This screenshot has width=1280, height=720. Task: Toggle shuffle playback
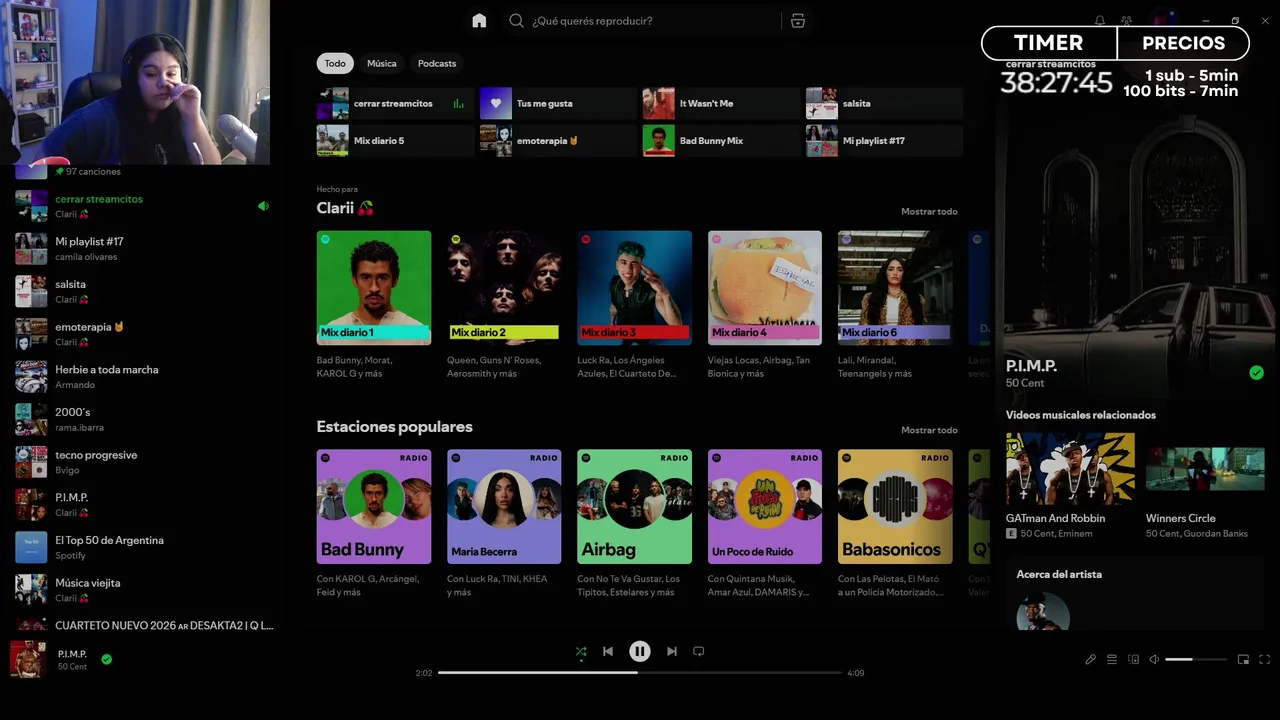pyautogui.click(x=581, y=651)
